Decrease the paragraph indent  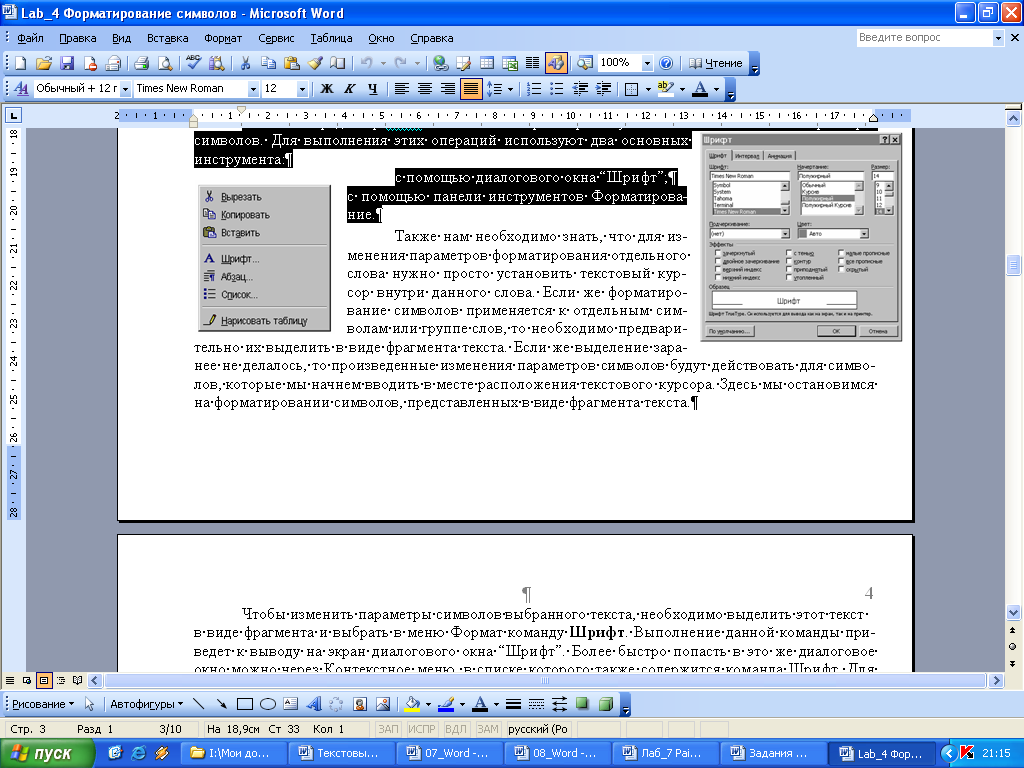[x=580, y=88]
